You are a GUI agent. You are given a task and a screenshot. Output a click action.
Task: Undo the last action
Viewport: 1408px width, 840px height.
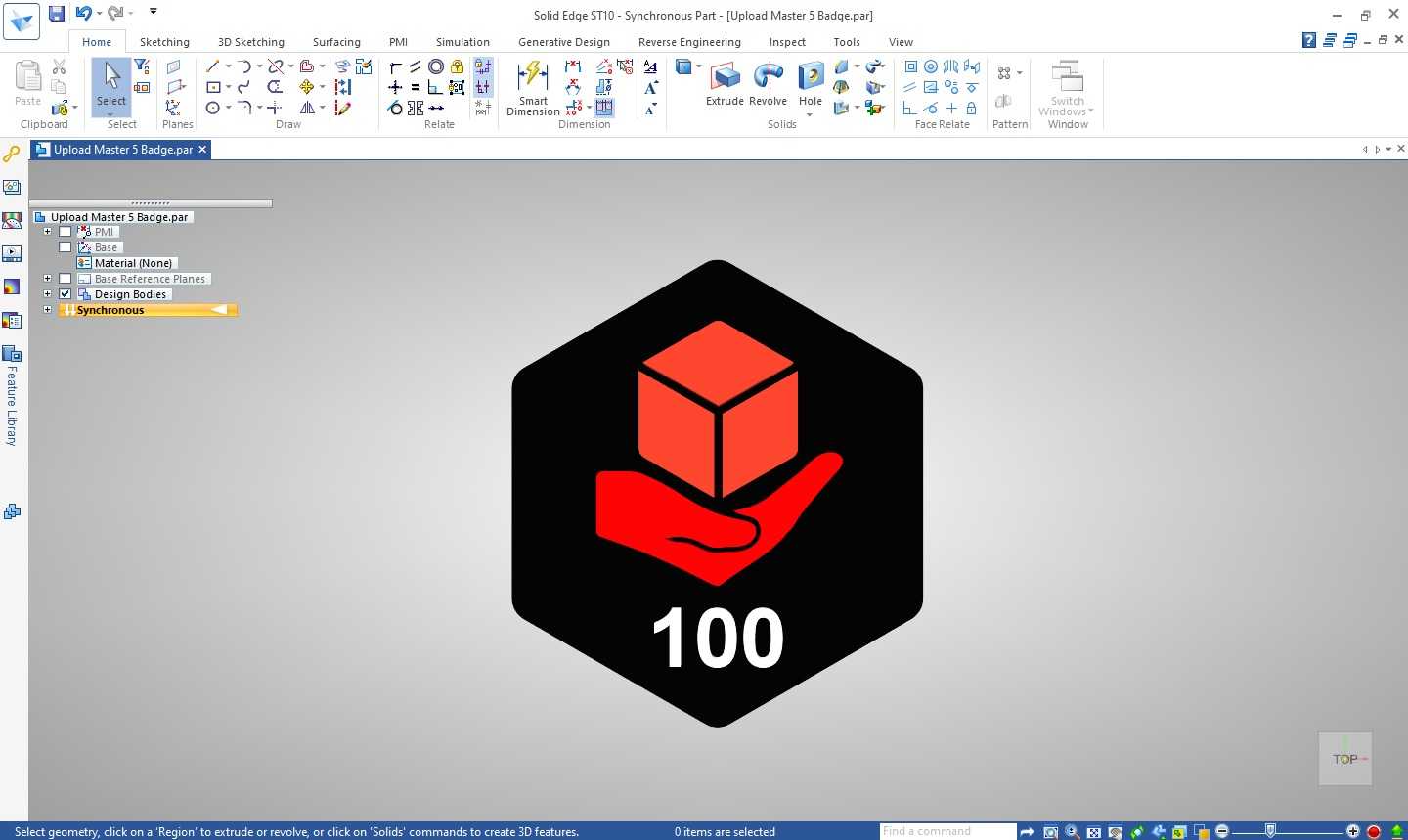(83, 13)
